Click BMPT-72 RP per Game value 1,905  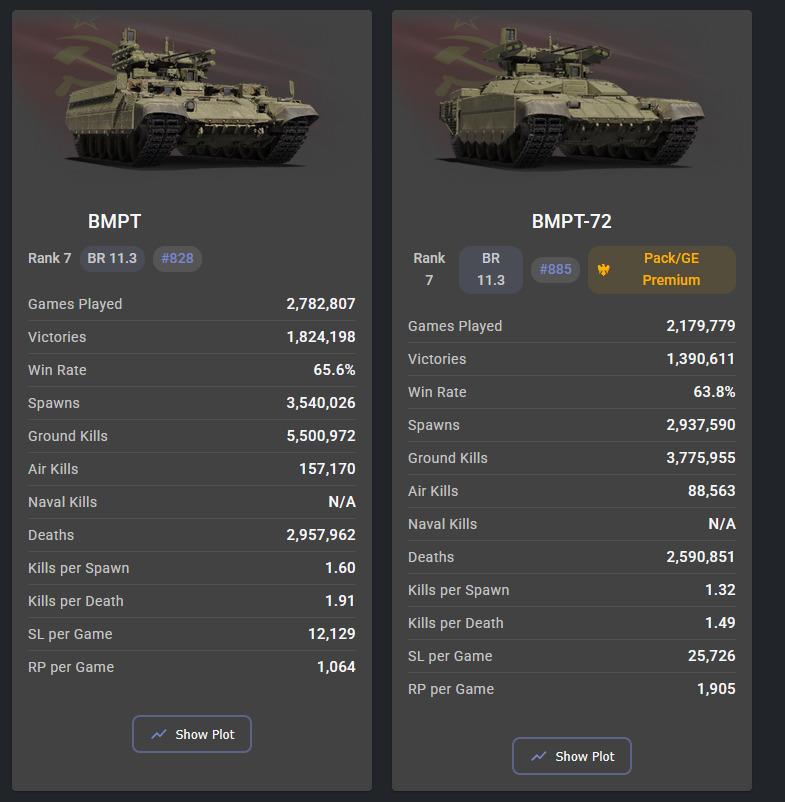click(716, 689)
